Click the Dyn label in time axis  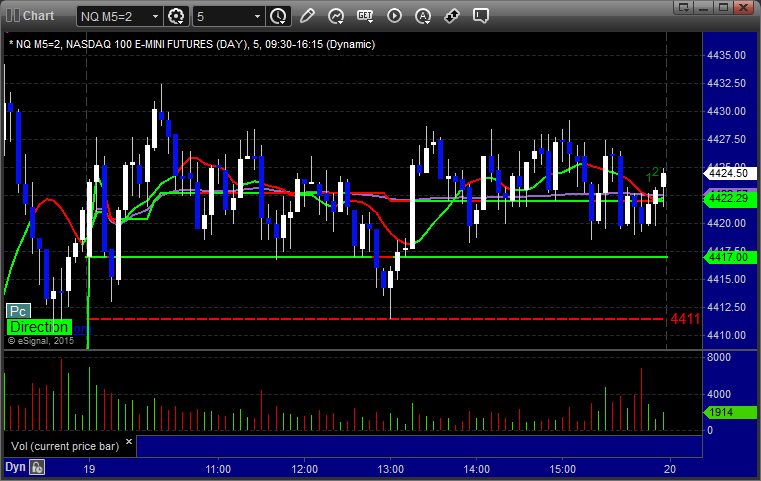coord(15,467)
